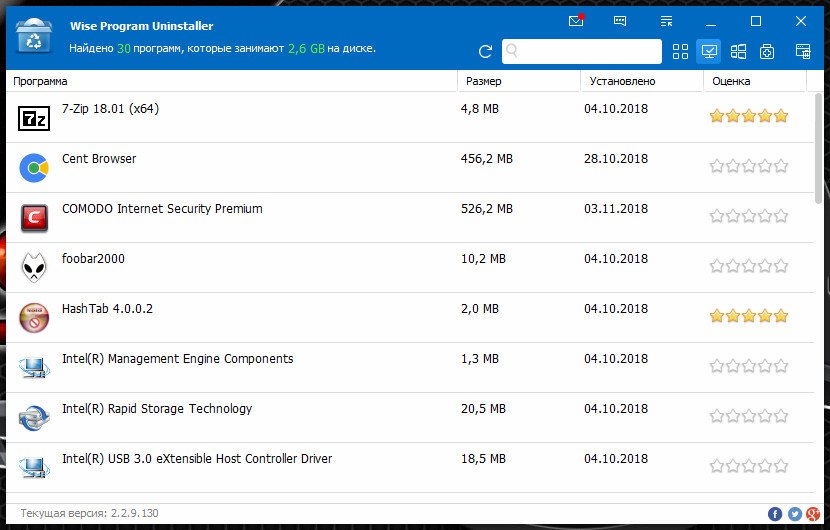Maximize the Wise Program Uninstaller window
Screen dimensions: 830x530
click(756, 21)
